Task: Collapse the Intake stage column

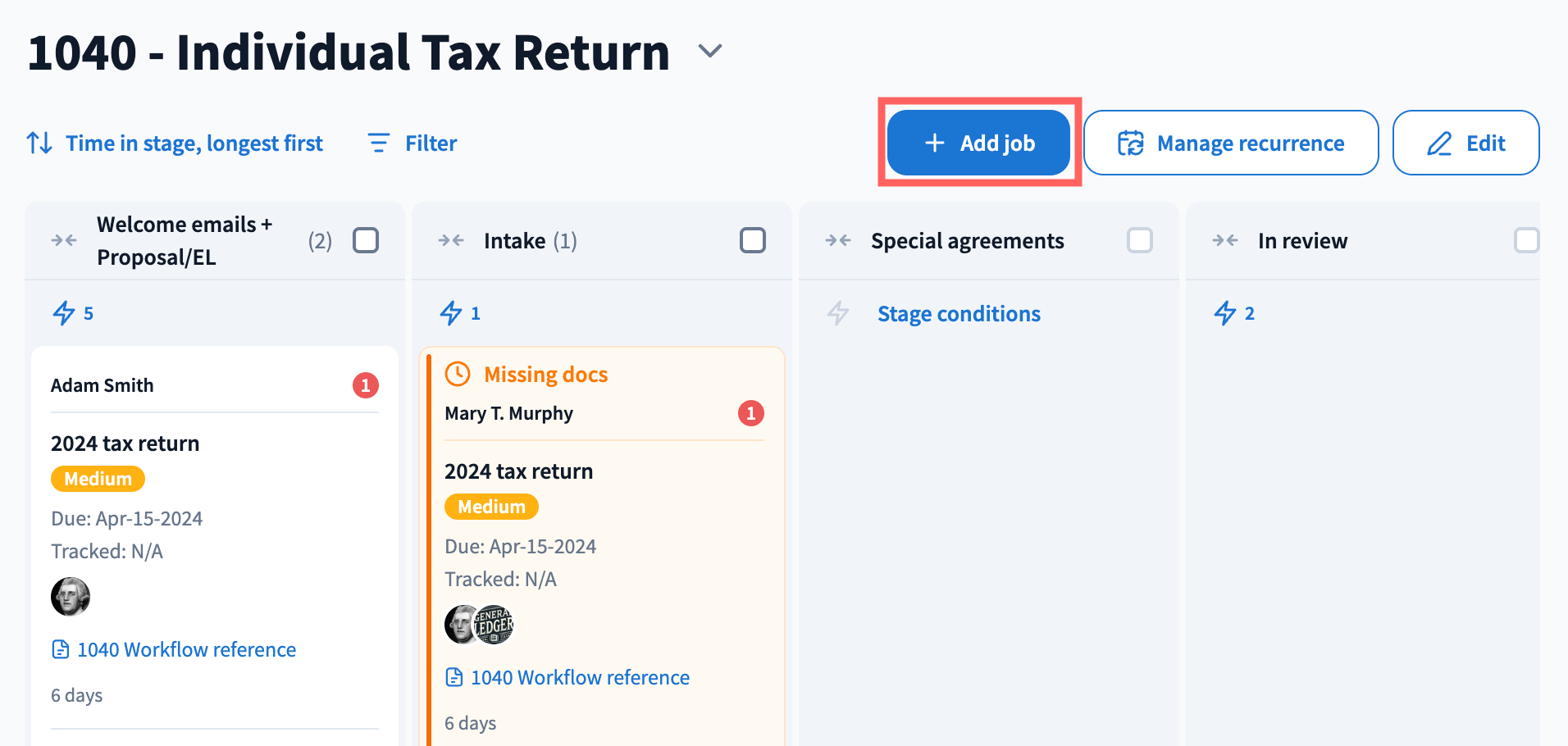Action: click(x=451, y=241)
